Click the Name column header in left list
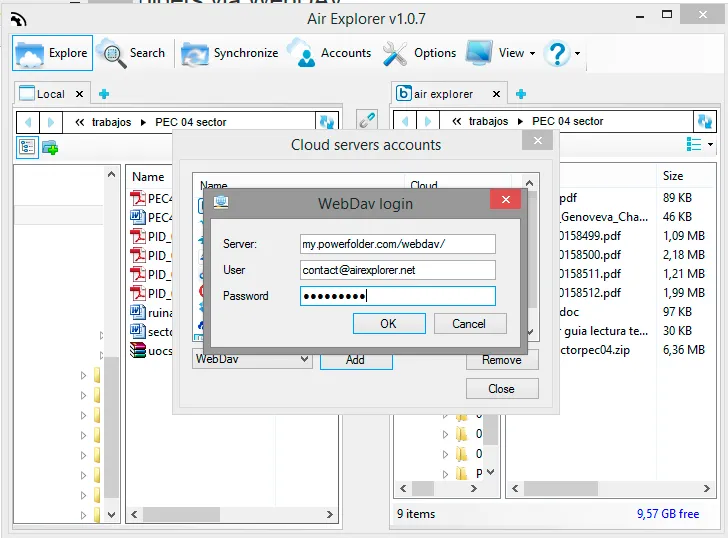 148,177
